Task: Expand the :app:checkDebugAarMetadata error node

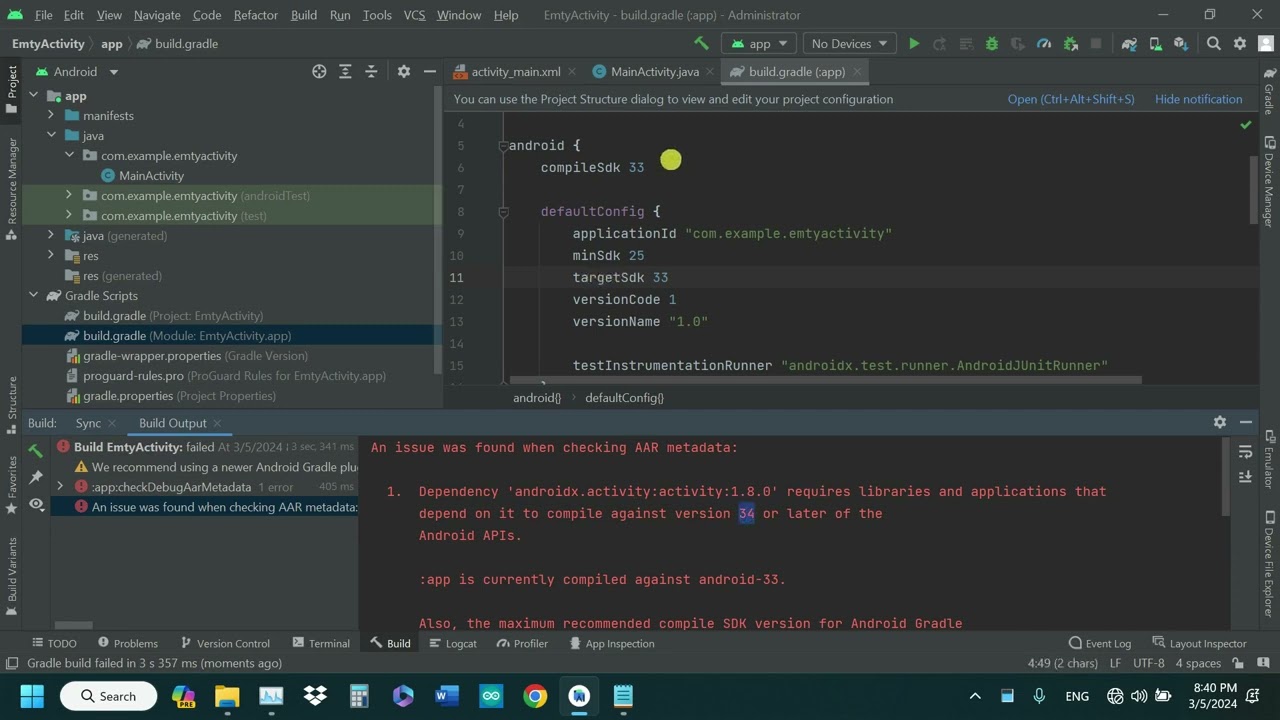Action: pos(60,487)
